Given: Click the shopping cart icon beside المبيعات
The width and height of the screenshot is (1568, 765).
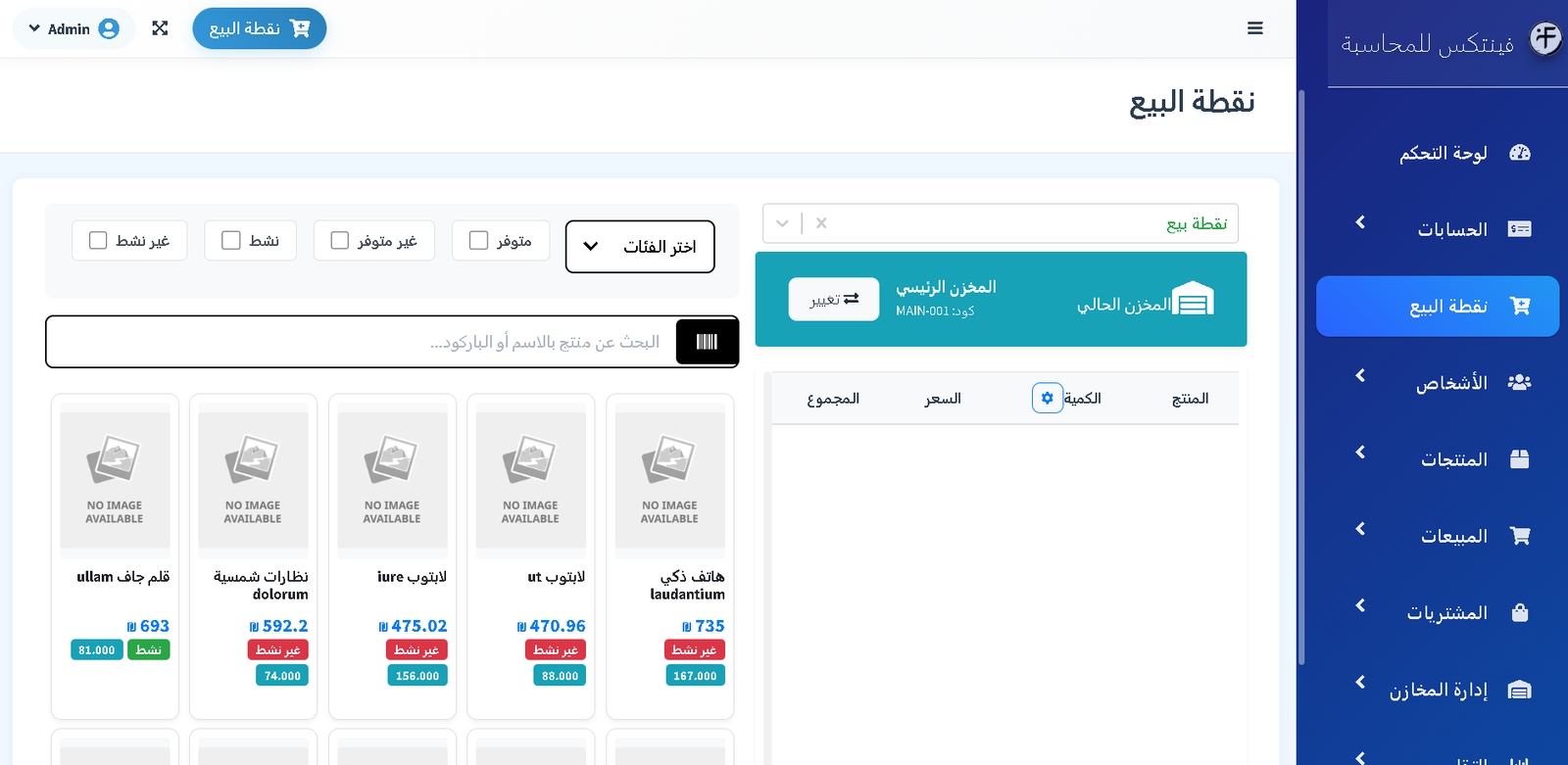Looking at the screenshot, I should [x=1520, y=536].
